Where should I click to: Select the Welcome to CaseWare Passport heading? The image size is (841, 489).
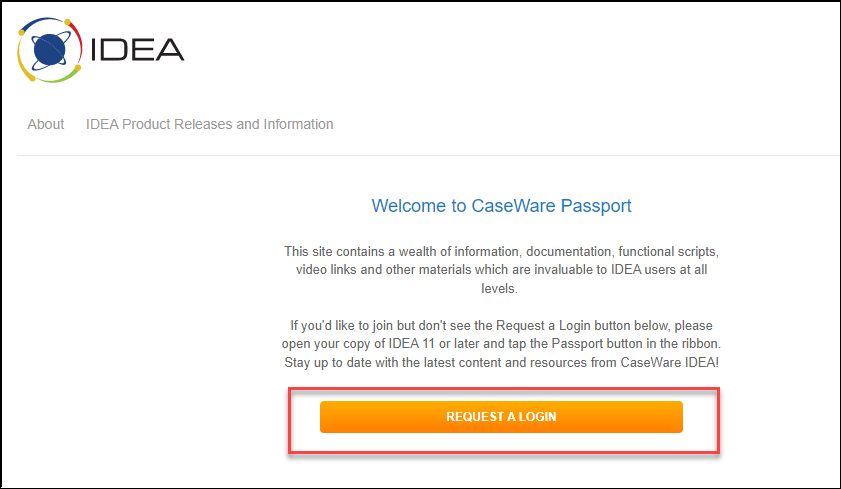coord(501,206)
